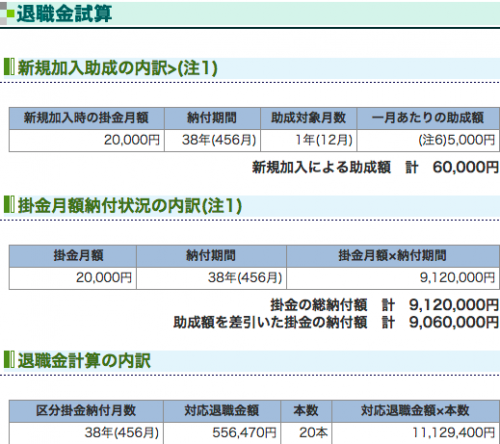Screen dimensions: 500x444
Task: Click the green bar icon beside 退職金計算の内訳
Action: point(9,359)
